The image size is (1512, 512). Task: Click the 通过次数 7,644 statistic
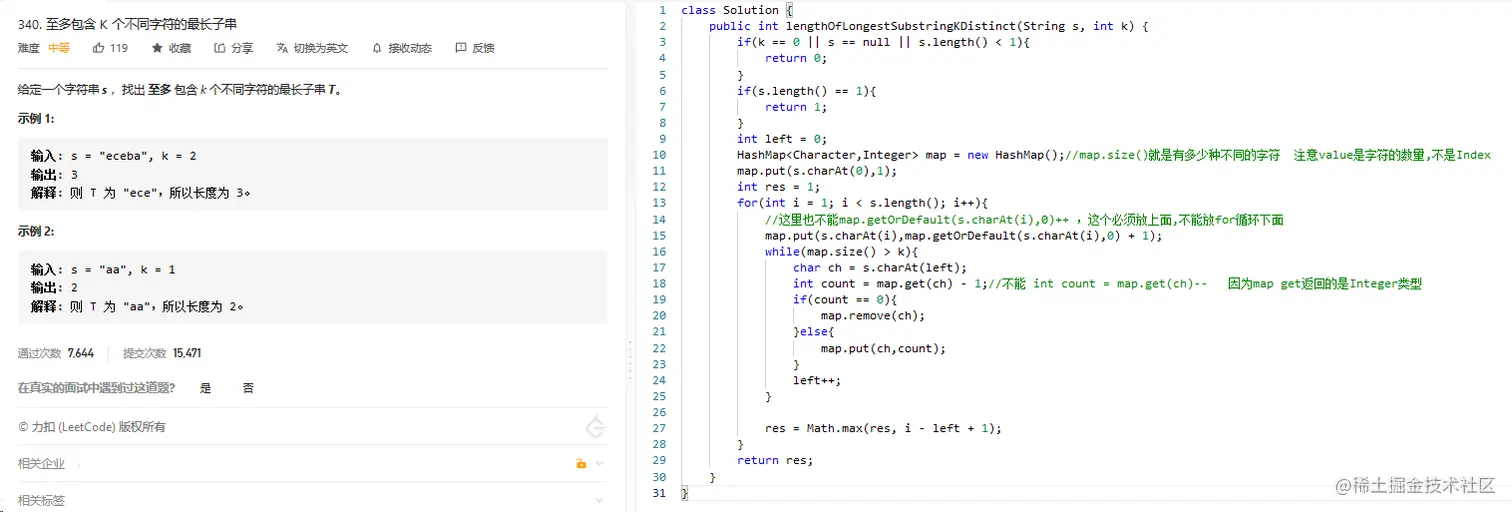coord(56,353)
